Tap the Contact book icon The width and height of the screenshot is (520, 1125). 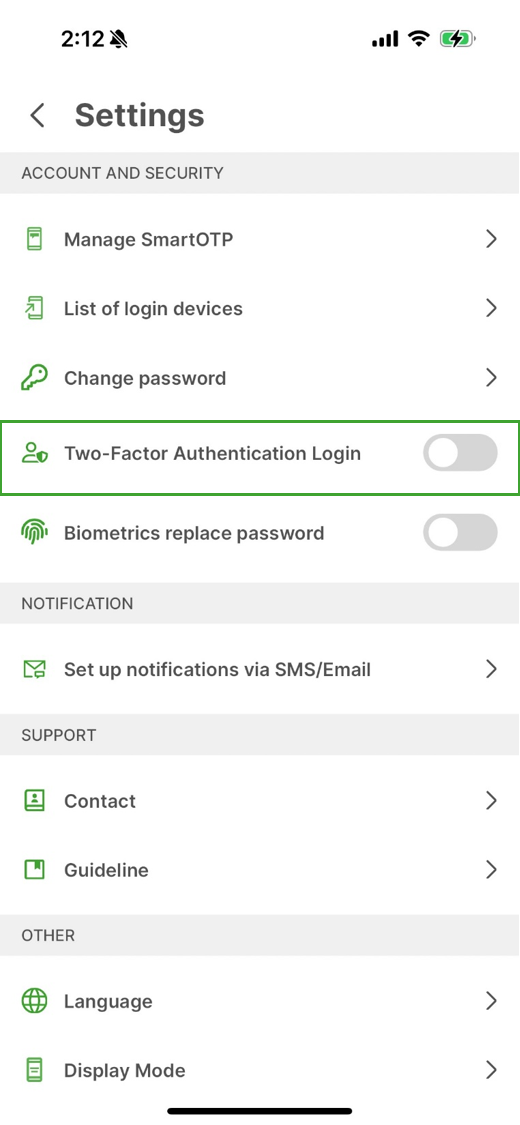tap(34, 801)
